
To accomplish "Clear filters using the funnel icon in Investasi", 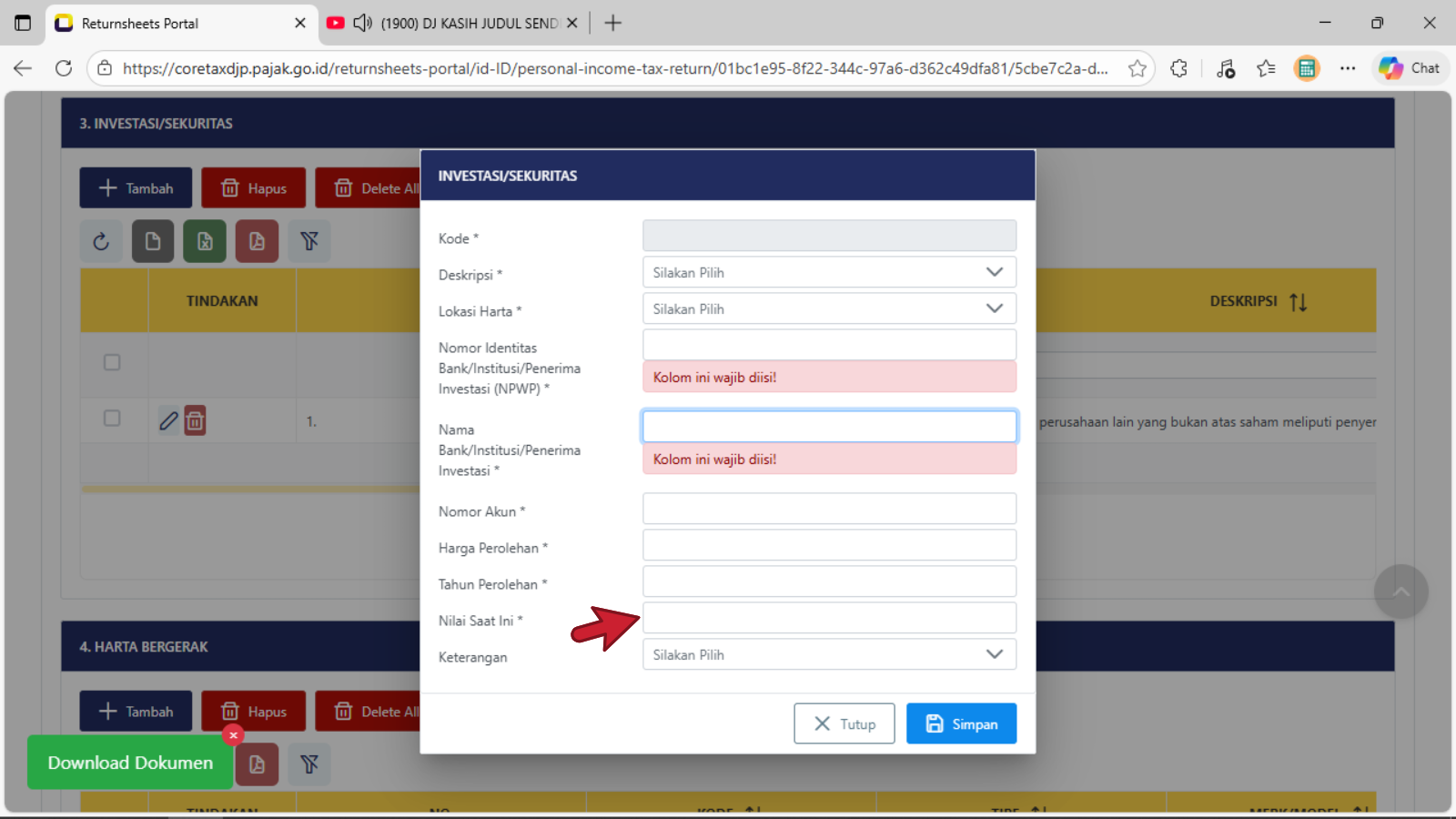I will coord(309,241).
